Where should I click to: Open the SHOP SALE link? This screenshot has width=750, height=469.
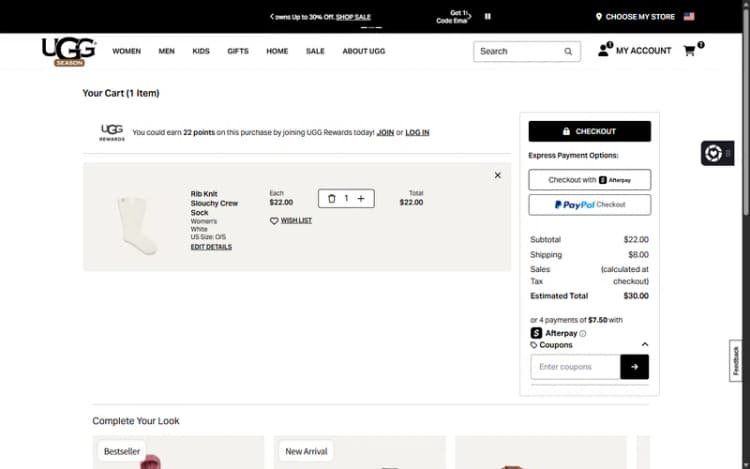pos(353,17)
